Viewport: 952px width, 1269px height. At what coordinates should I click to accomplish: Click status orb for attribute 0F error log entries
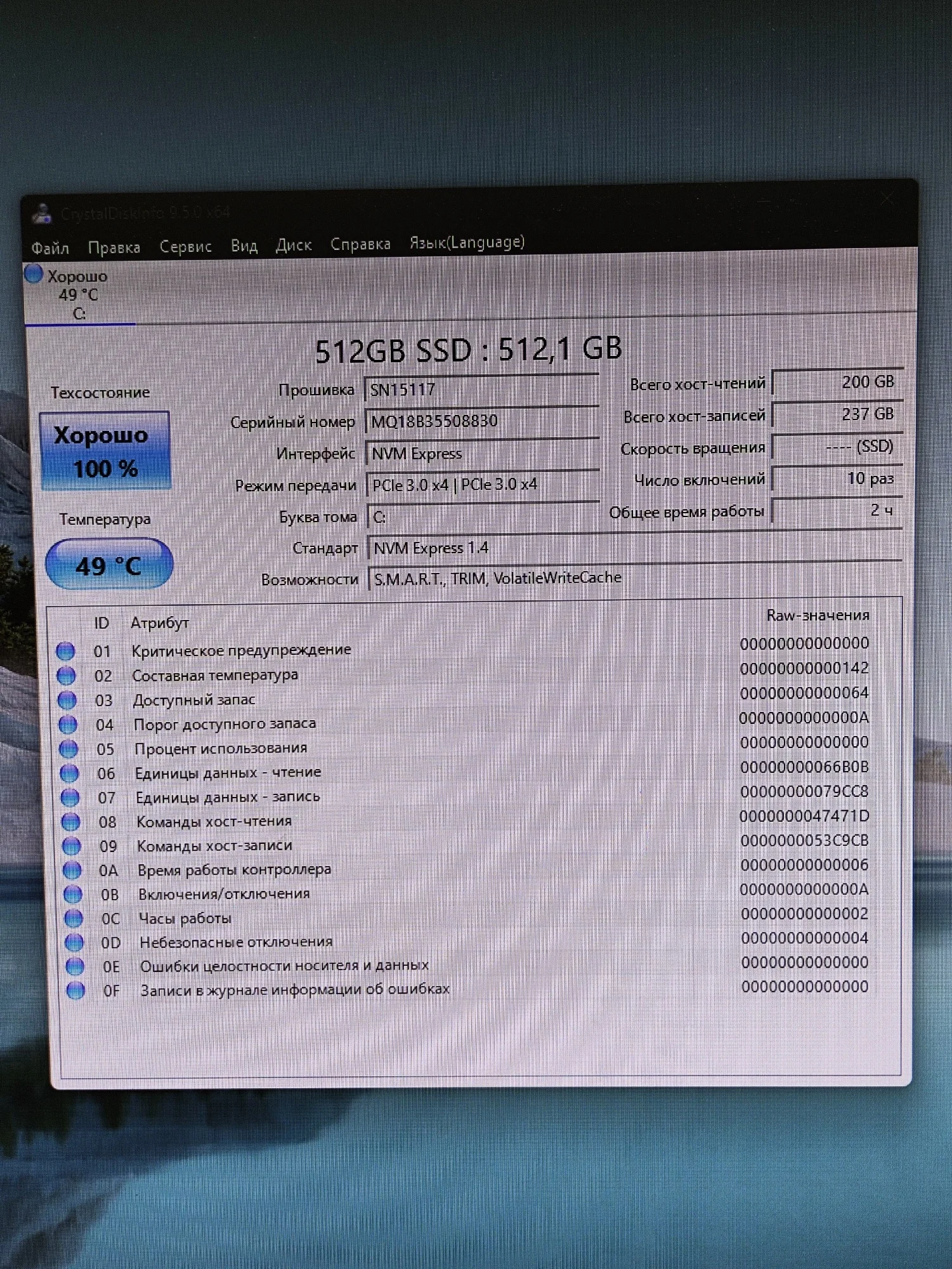point(75,990)
